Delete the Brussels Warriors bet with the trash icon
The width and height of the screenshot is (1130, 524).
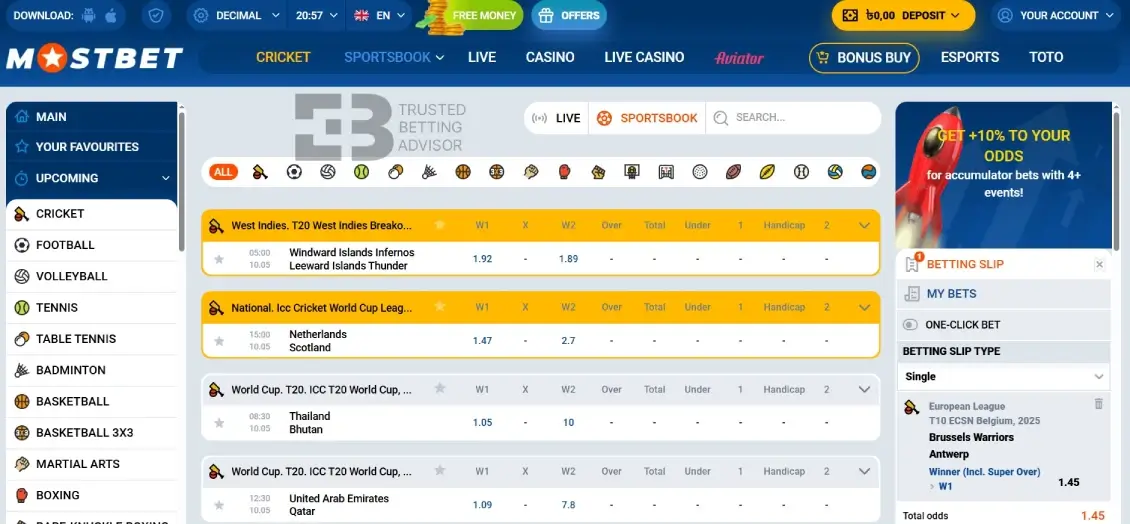1098,404
